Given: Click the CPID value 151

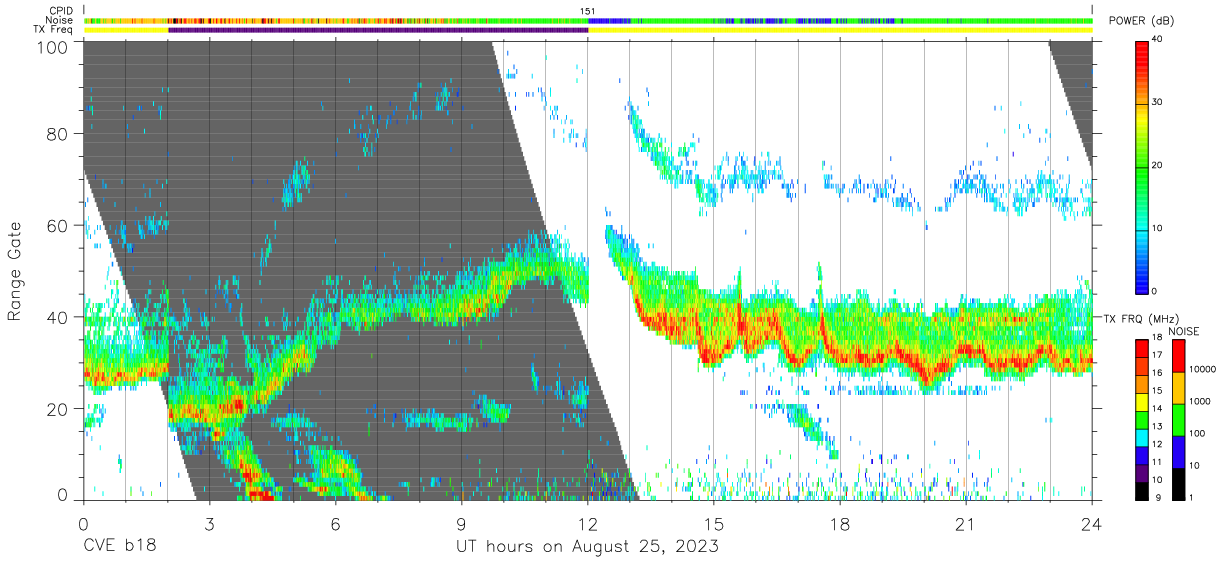Looking at the screenshot, I should (x=588, y=11).
